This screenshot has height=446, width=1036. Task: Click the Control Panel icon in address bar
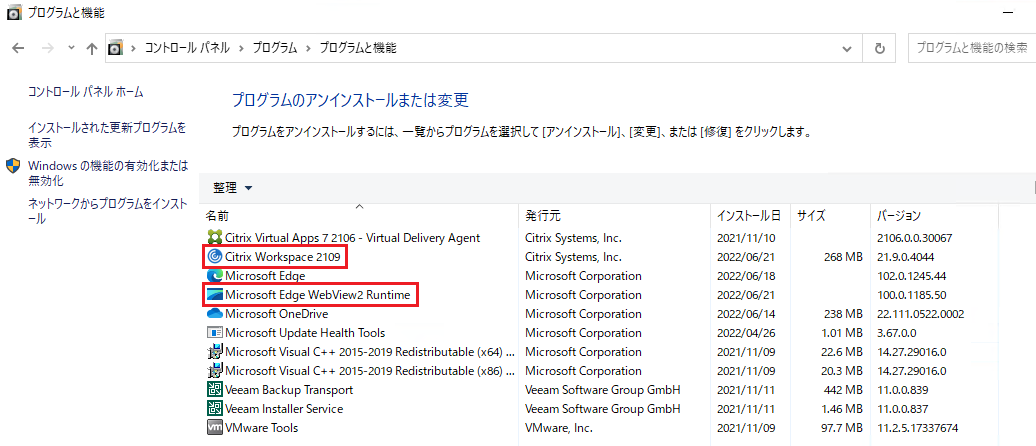click(116, 48)
